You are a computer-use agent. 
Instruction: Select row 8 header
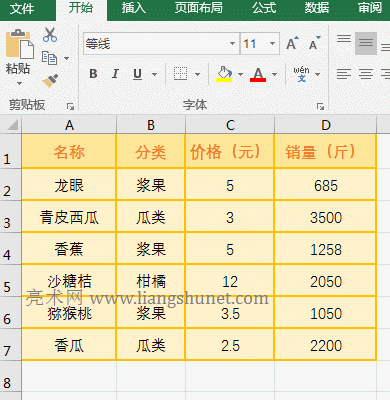coord(11,377)
